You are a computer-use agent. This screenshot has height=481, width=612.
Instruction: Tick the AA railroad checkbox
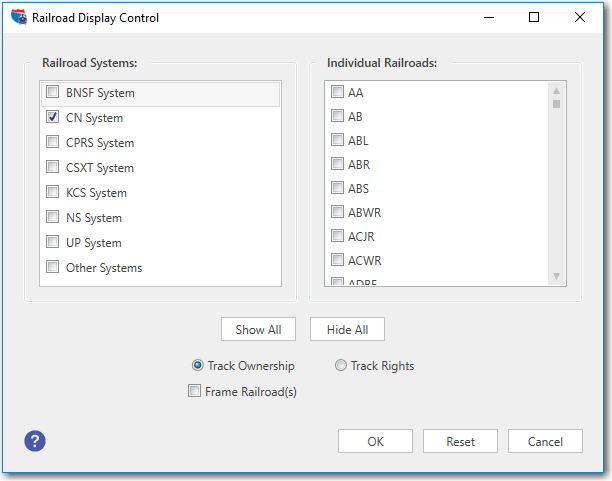(338, 93)
